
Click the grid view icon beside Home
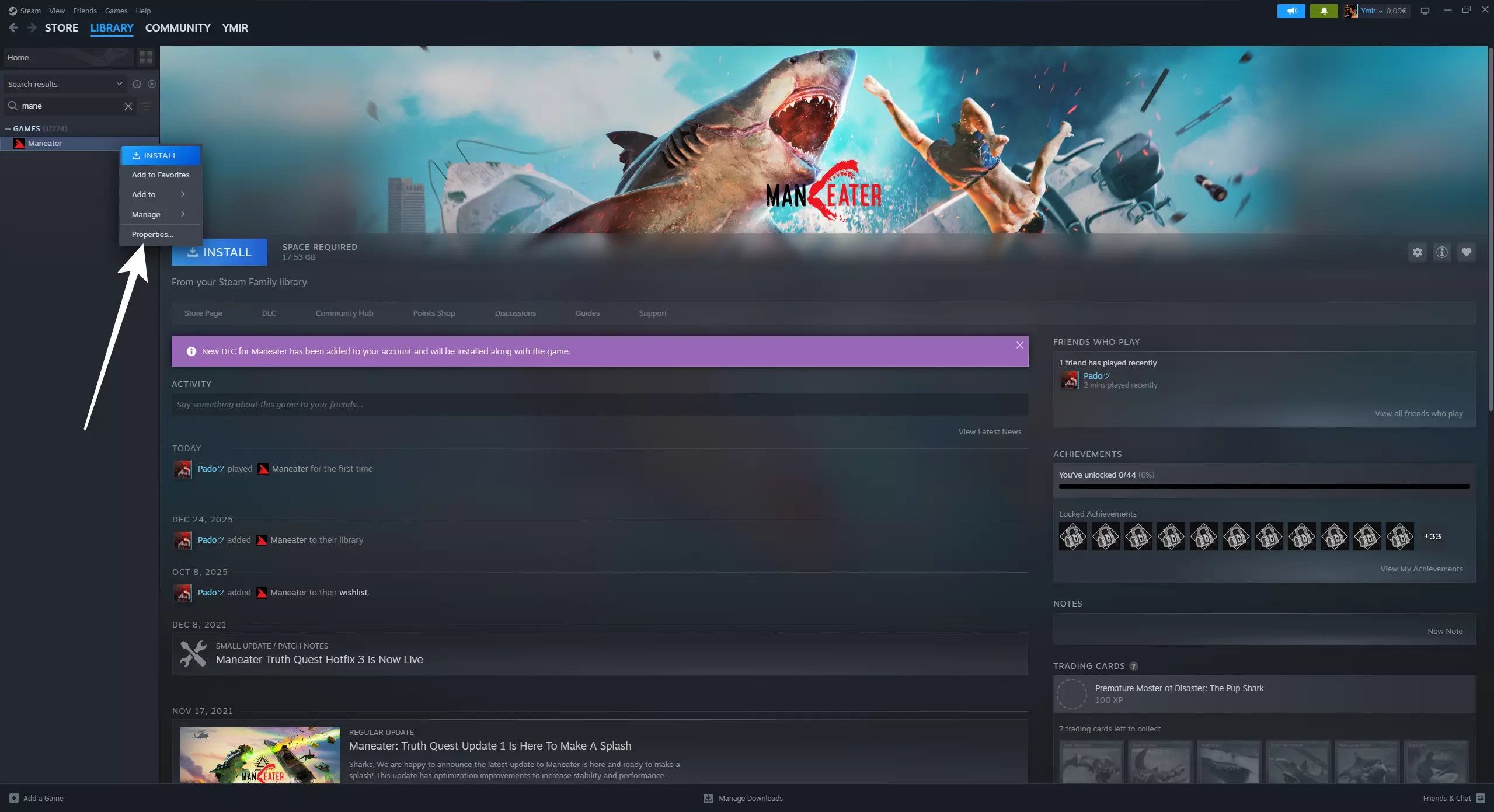pyautogui.click(x=146, y=57)
